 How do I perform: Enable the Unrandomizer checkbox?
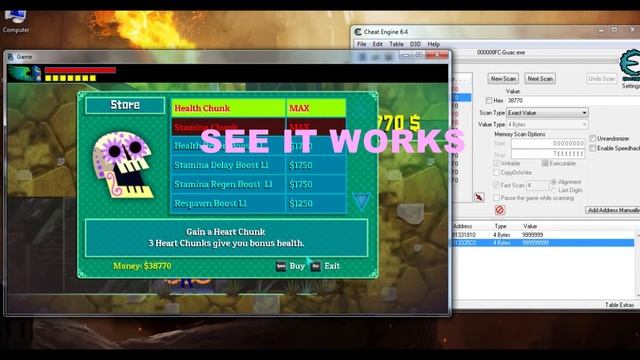click(593, 139)
